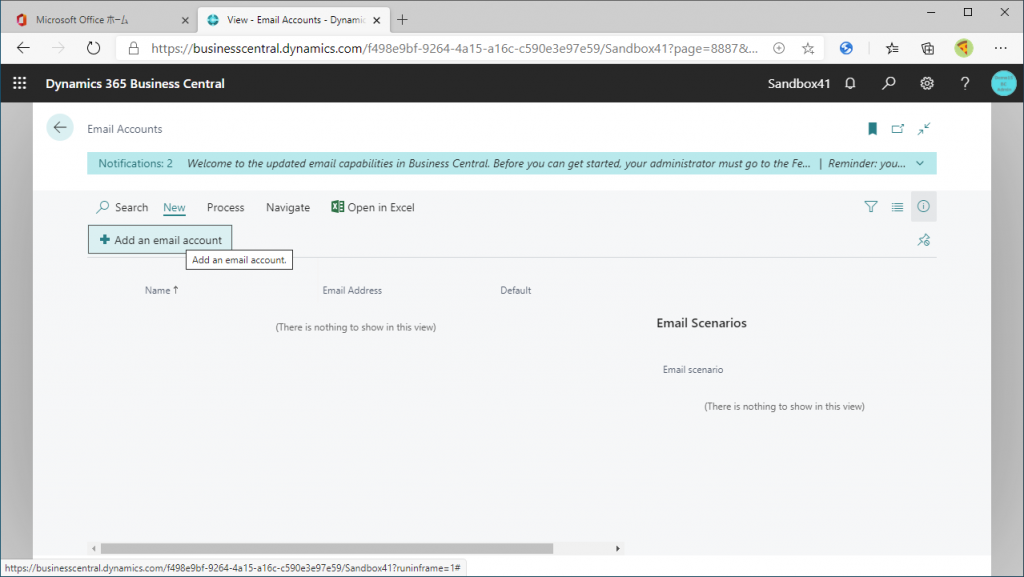Switch list layout with the view icon

[x=897, y=207]
